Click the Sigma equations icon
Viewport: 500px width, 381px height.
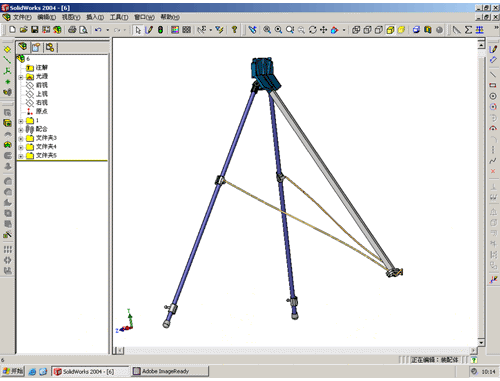pos(468,30)
